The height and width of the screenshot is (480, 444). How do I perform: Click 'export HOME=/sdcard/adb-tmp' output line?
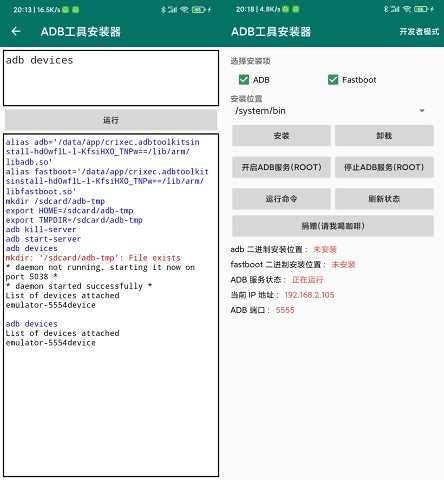point(69,211)
